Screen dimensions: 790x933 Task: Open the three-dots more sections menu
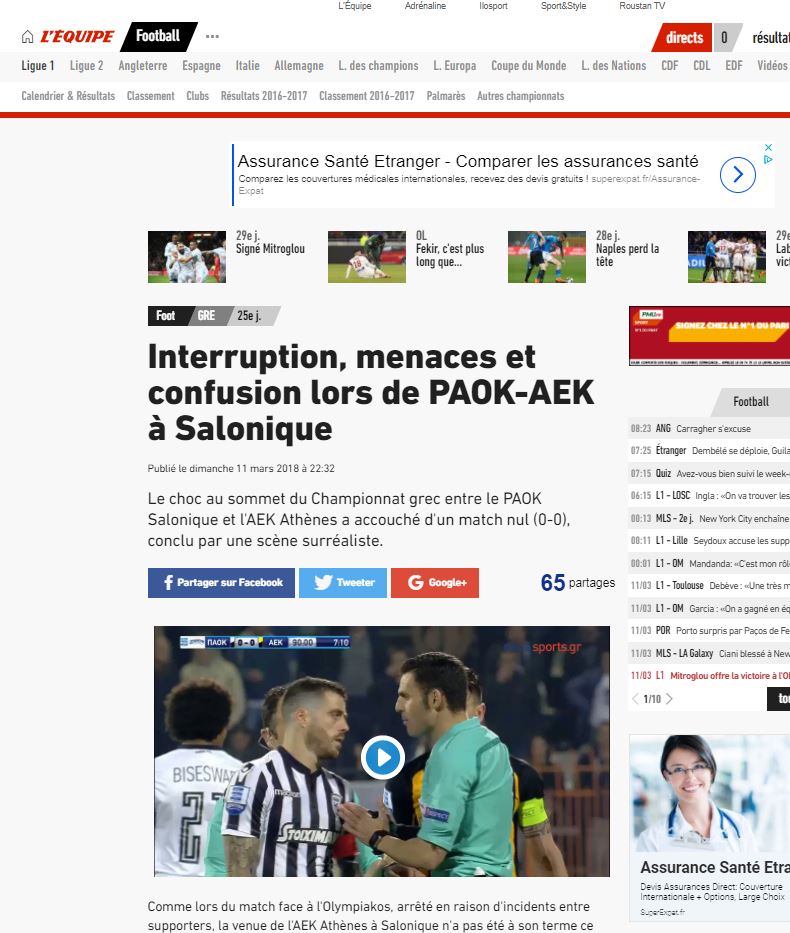click(x=212, y=36)
